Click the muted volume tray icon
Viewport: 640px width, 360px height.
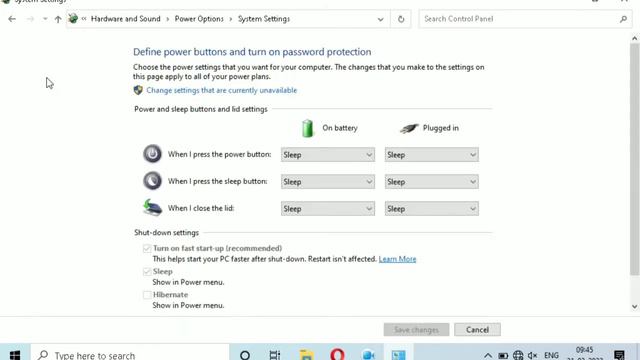pyautogui.click(x=532, y=356)
